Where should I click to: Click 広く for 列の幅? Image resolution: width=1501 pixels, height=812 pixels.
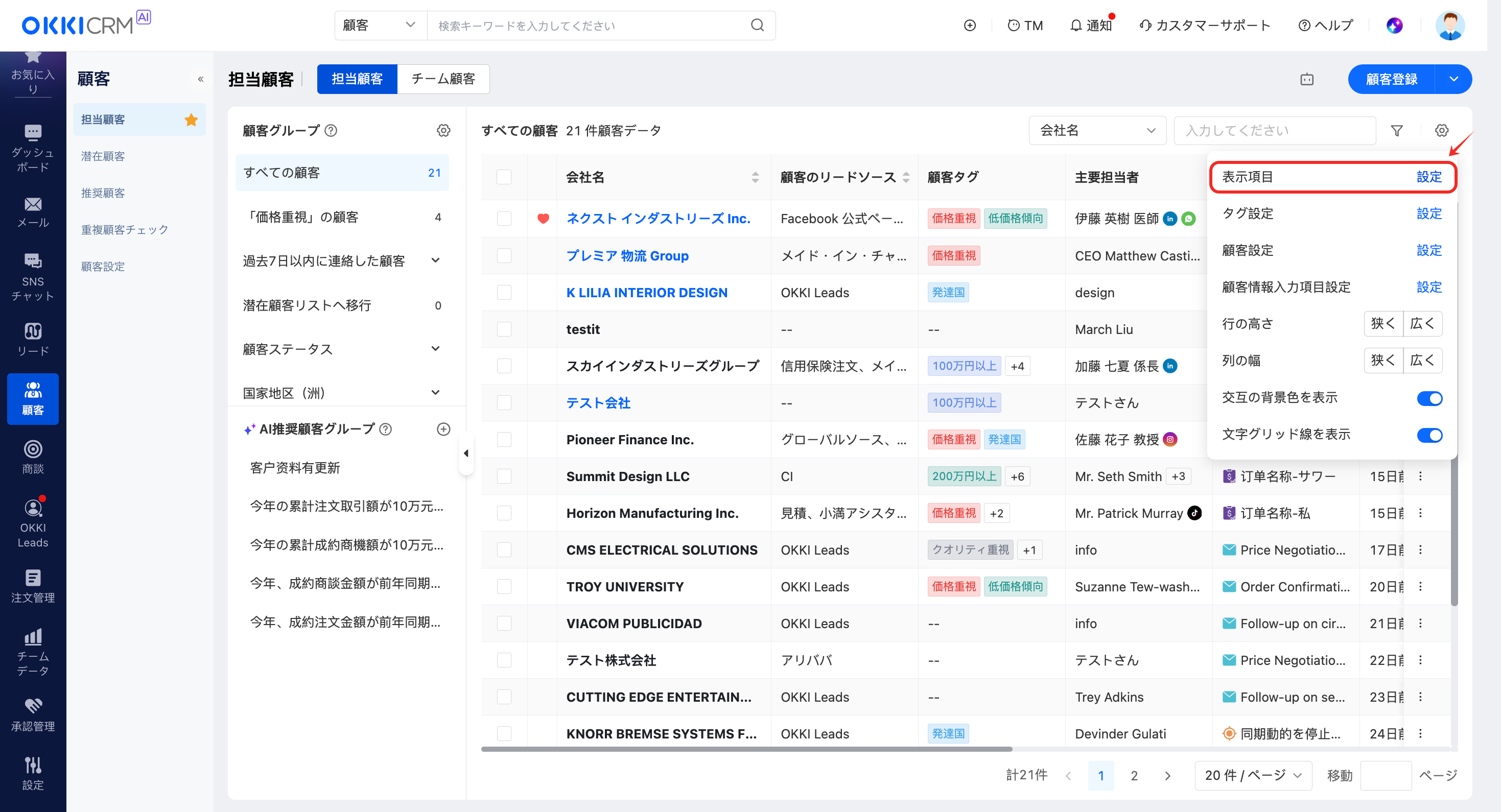click(1422, 361)
